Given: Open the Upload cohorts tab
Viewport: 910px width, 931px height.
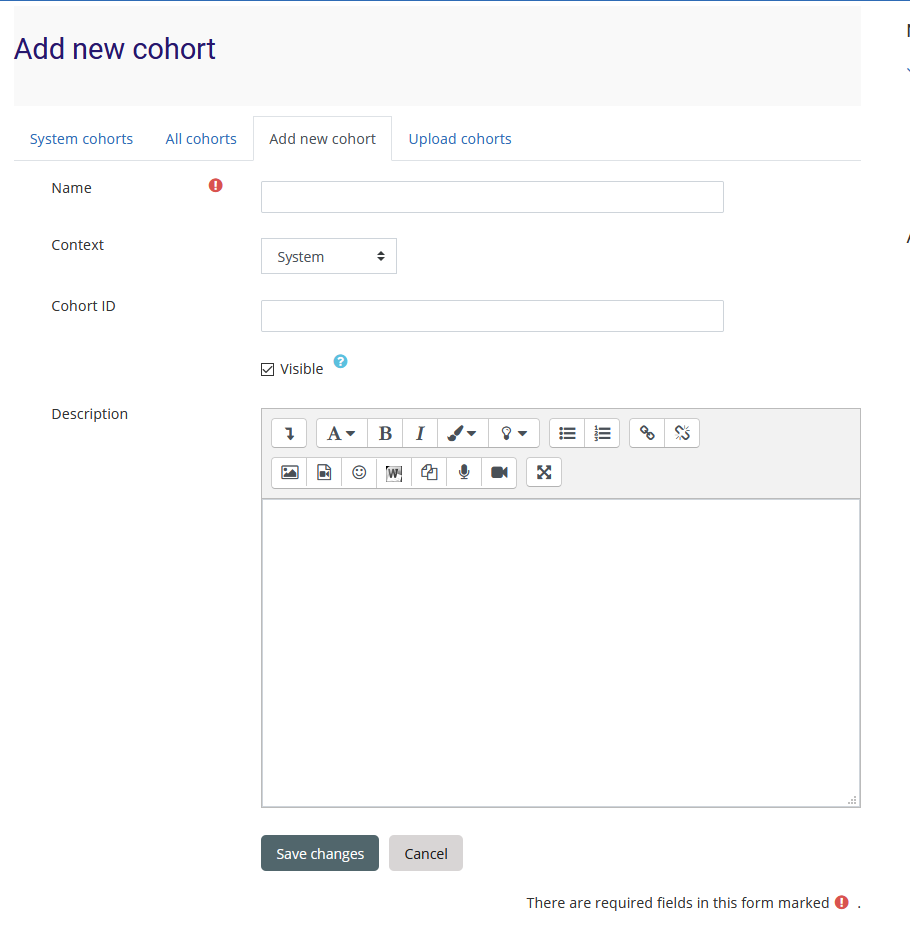Looking at the screenshot, I should point(460,139).
